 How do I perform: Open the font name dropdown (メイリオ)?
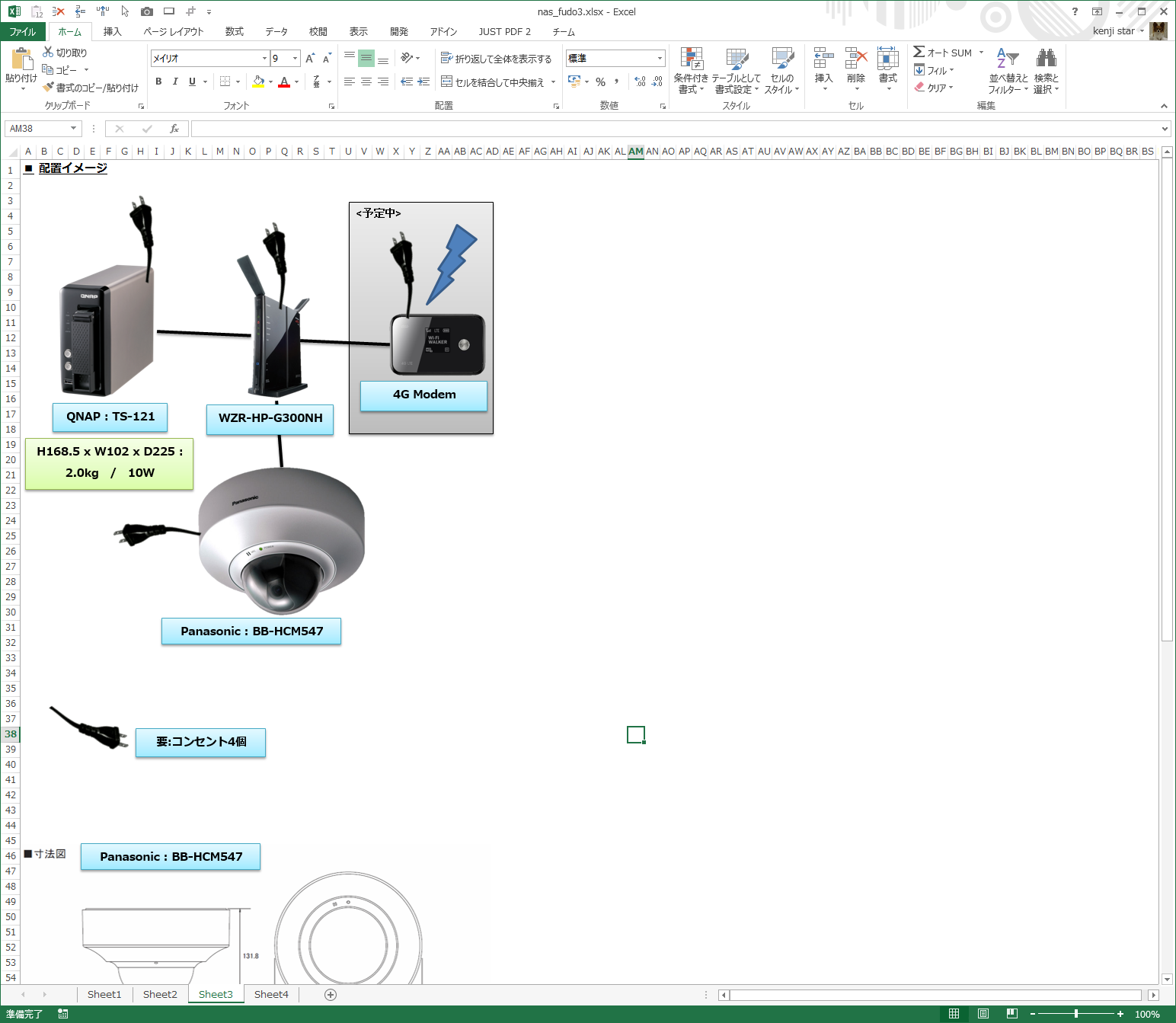264,59
